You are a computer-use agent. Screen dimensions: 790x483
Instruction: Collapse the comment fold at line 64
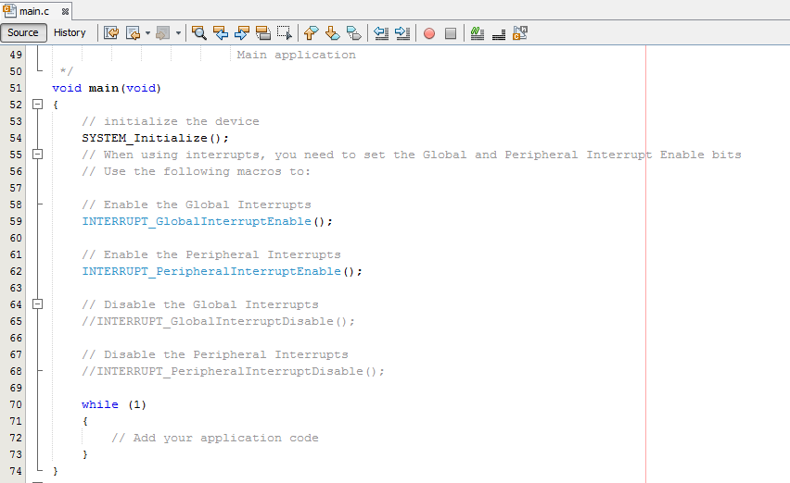coord(38,304)
